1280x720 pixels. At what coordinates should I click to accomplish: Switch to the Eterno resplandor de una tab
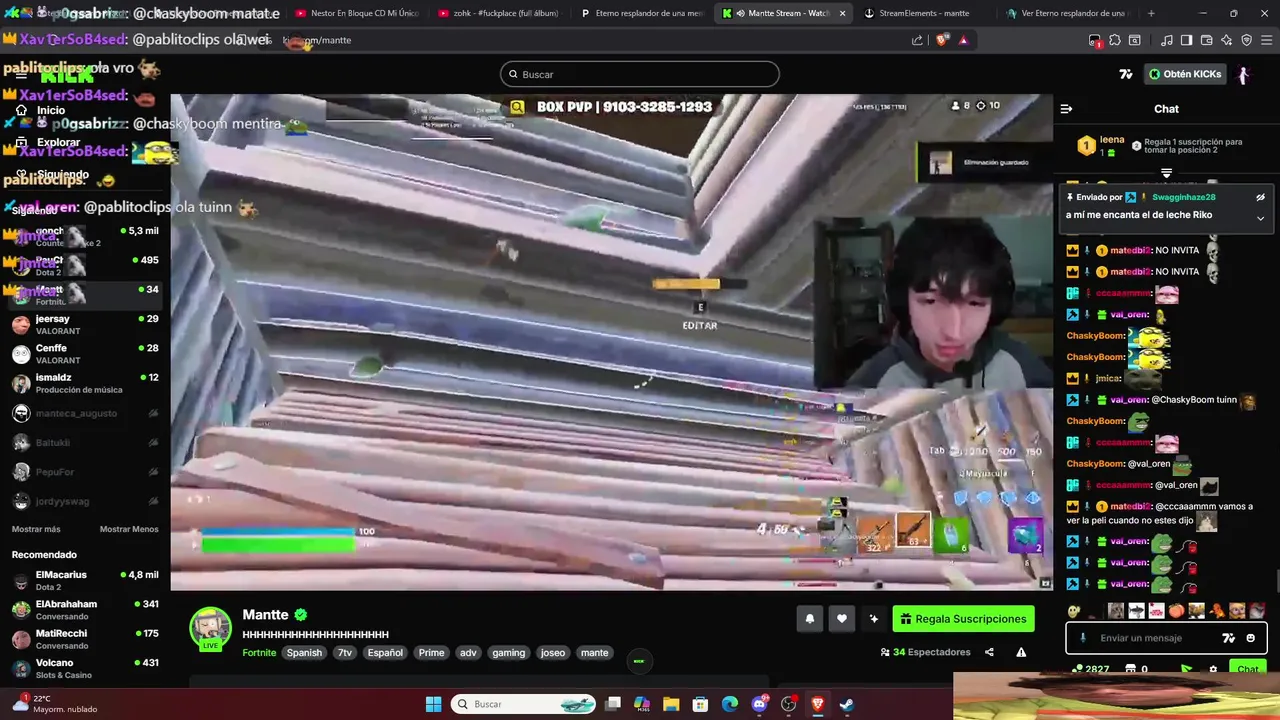pyautogui.click(x=642, y=13)
